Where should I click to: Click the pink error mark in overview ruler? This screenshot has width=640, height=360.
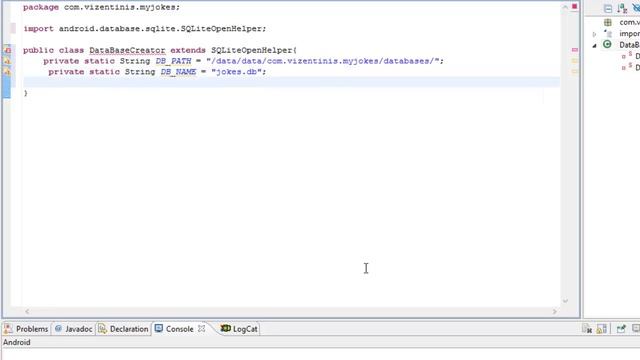(x=575, y=50)
